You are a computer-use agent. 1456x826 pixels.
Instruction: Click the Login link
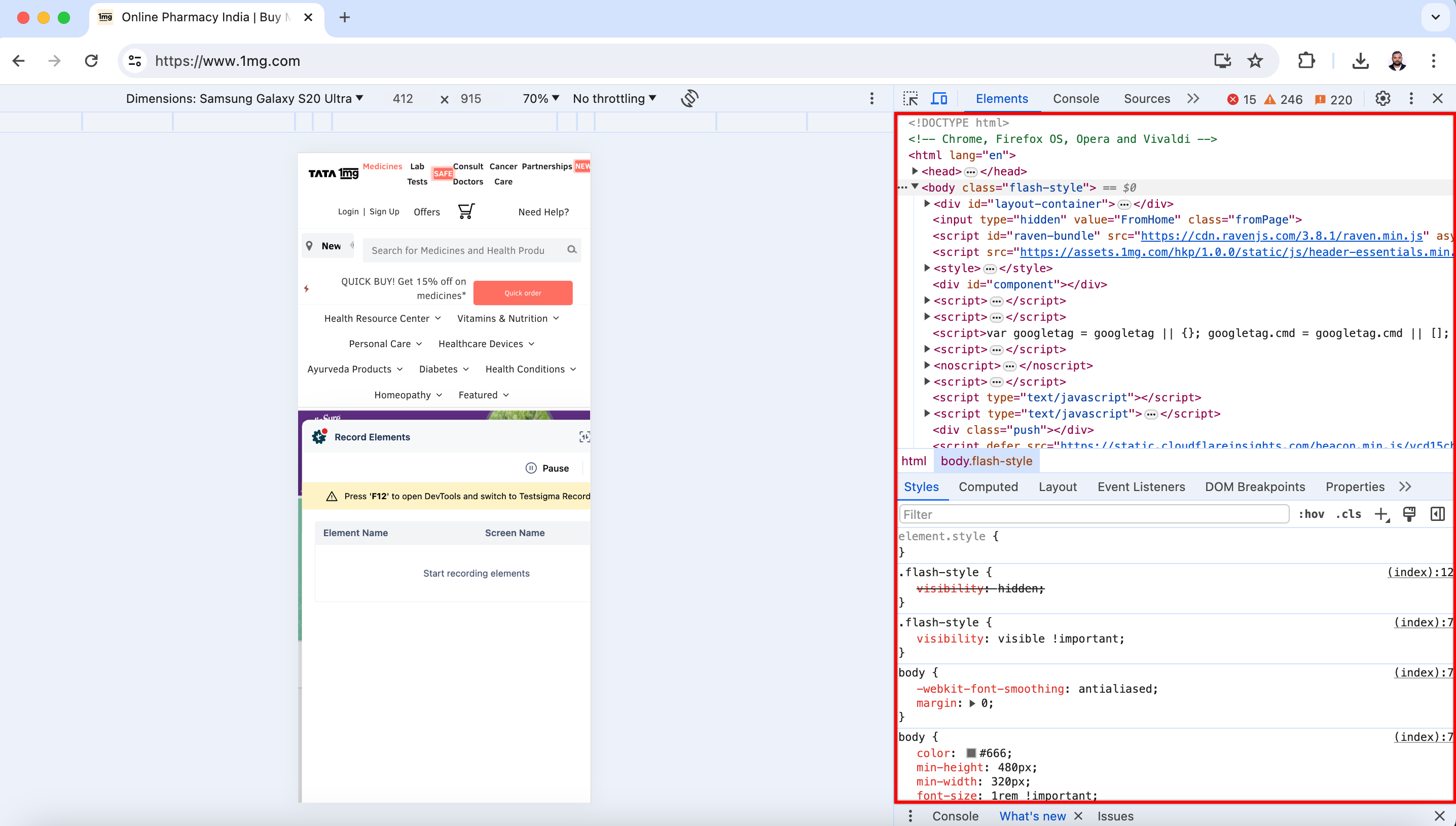[x=348, y=212]
